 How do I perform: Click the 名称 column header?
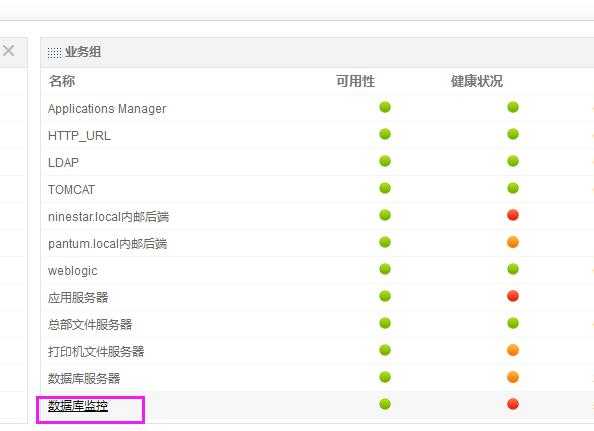pos(62,81)
